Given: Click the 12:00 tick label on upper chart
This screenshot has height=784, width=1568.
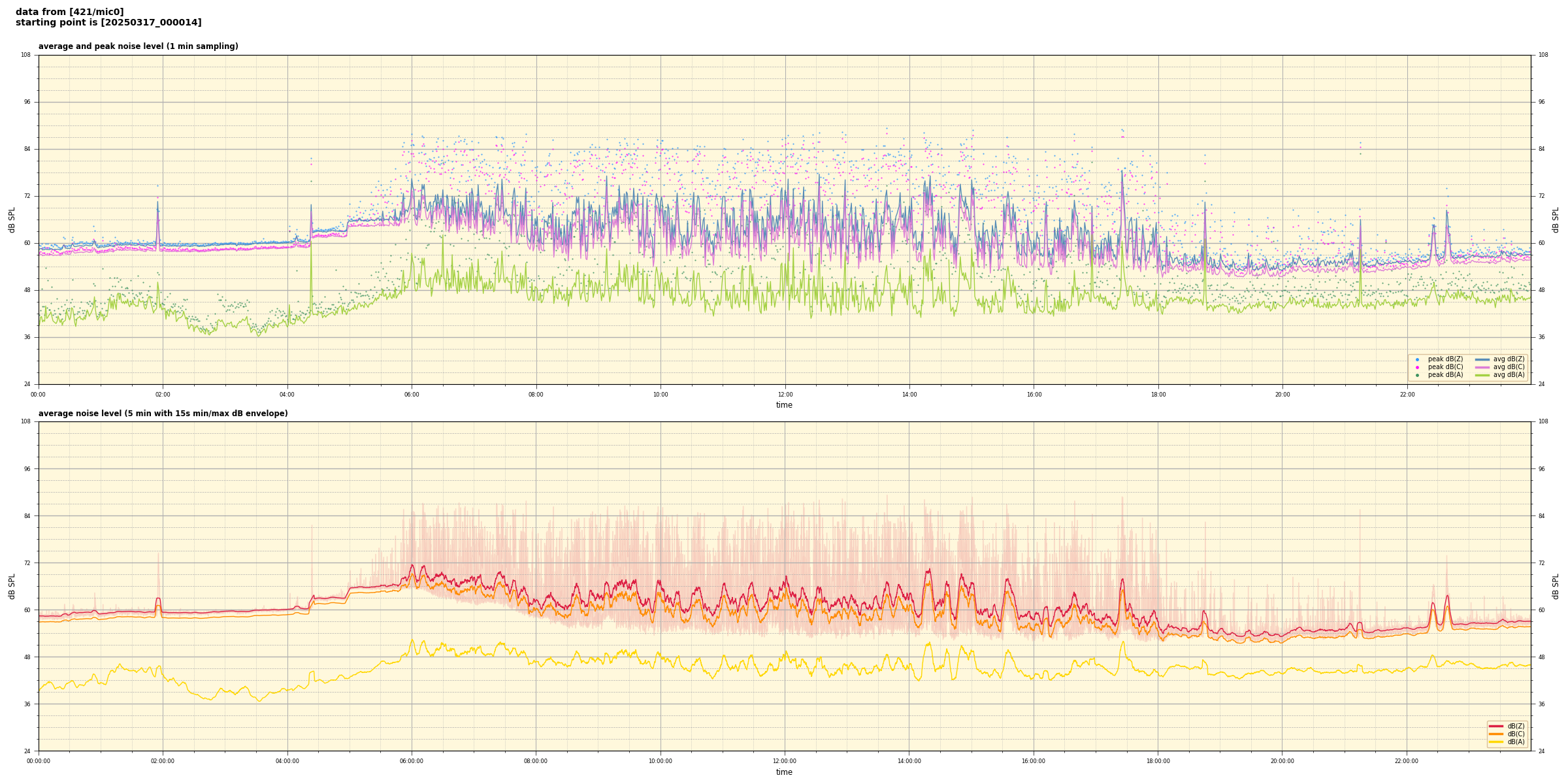Looking at the screenshot, I should click(785, 395).
